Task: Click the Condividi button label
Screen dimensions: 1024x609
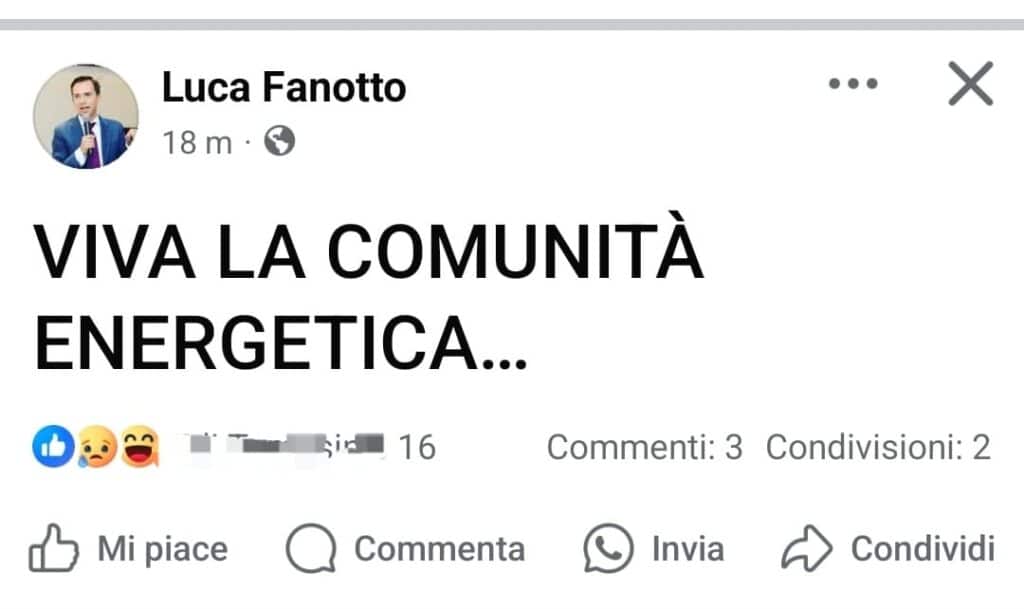Action: [923, 549]
